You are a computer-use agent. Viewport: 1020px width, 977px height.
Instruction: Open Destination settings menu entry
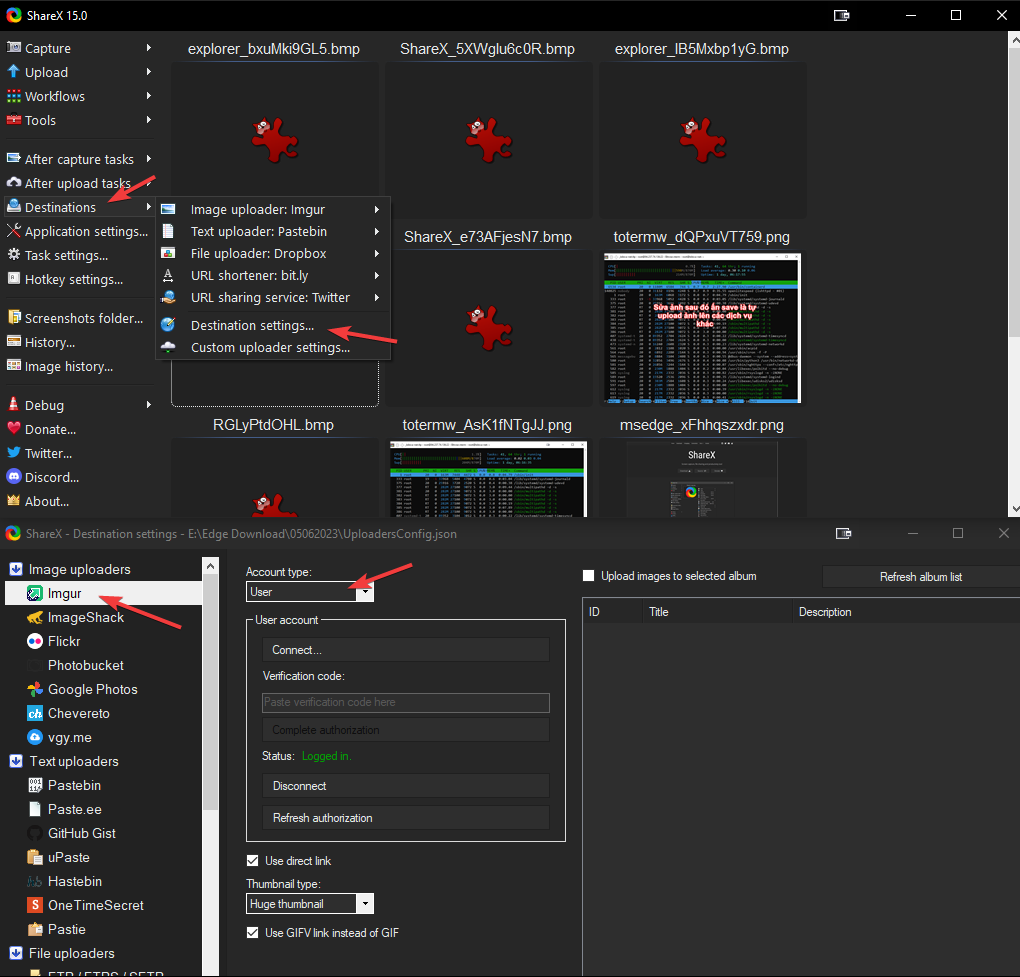273,325
